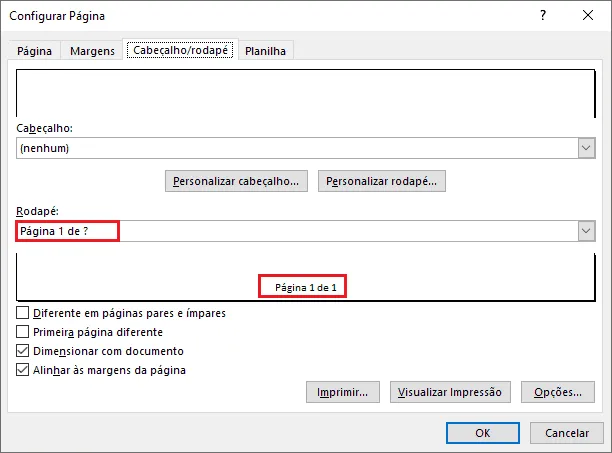Confirm with the OK button
The image size is (612, 453).
483,433
